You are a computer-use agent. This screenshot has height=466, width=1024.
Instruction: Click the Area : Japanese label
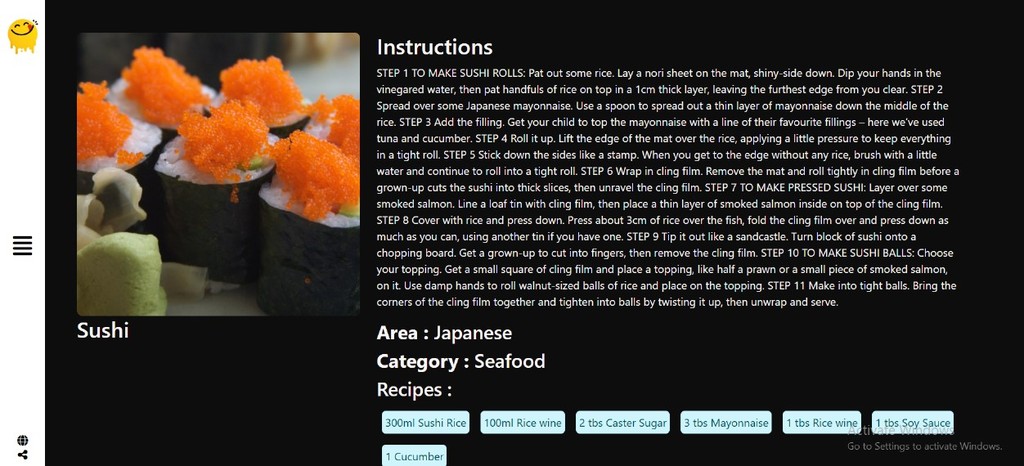coord(444,333)
